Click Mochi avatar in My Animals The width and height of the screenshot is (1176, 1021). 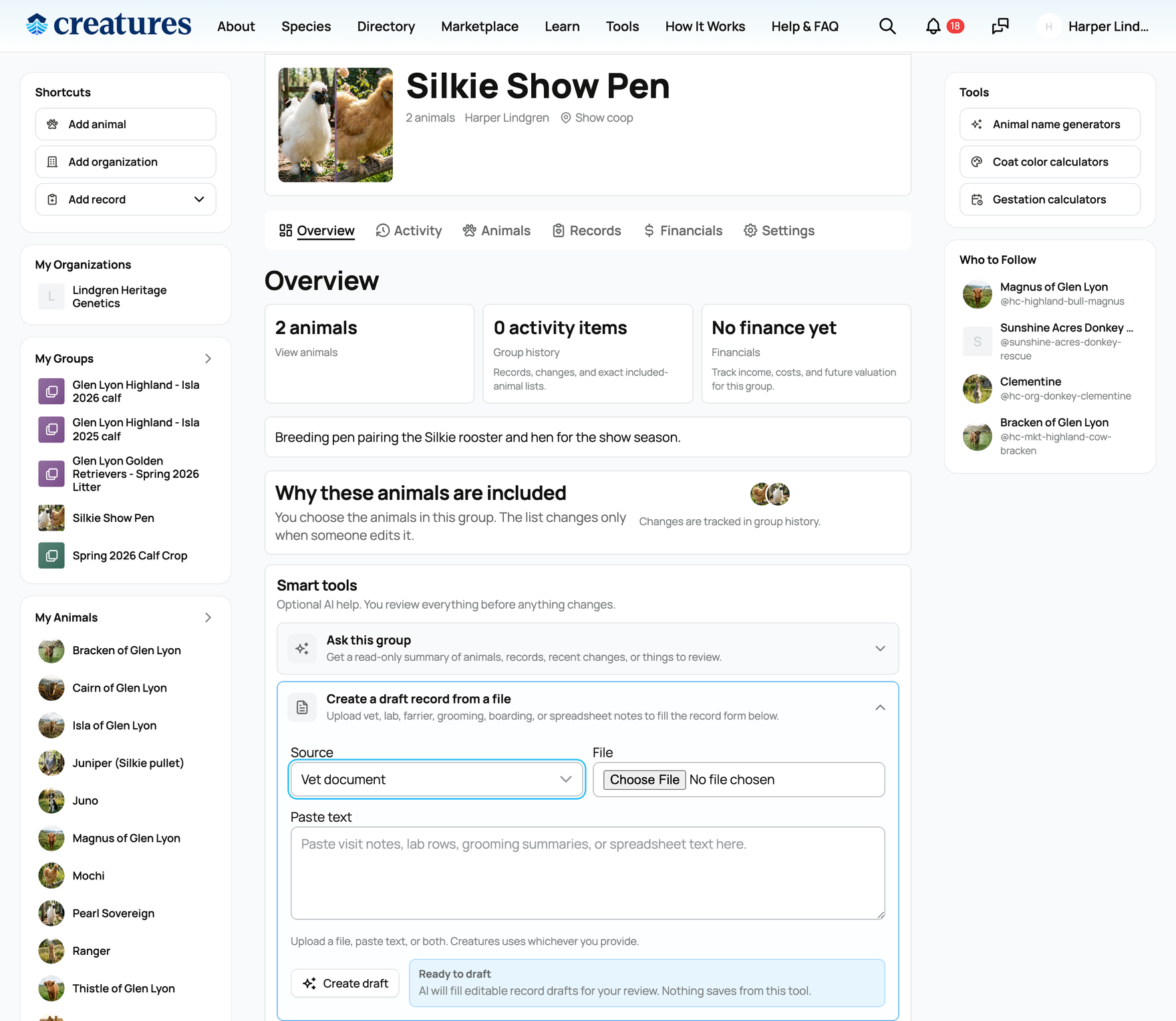point(51,875)
